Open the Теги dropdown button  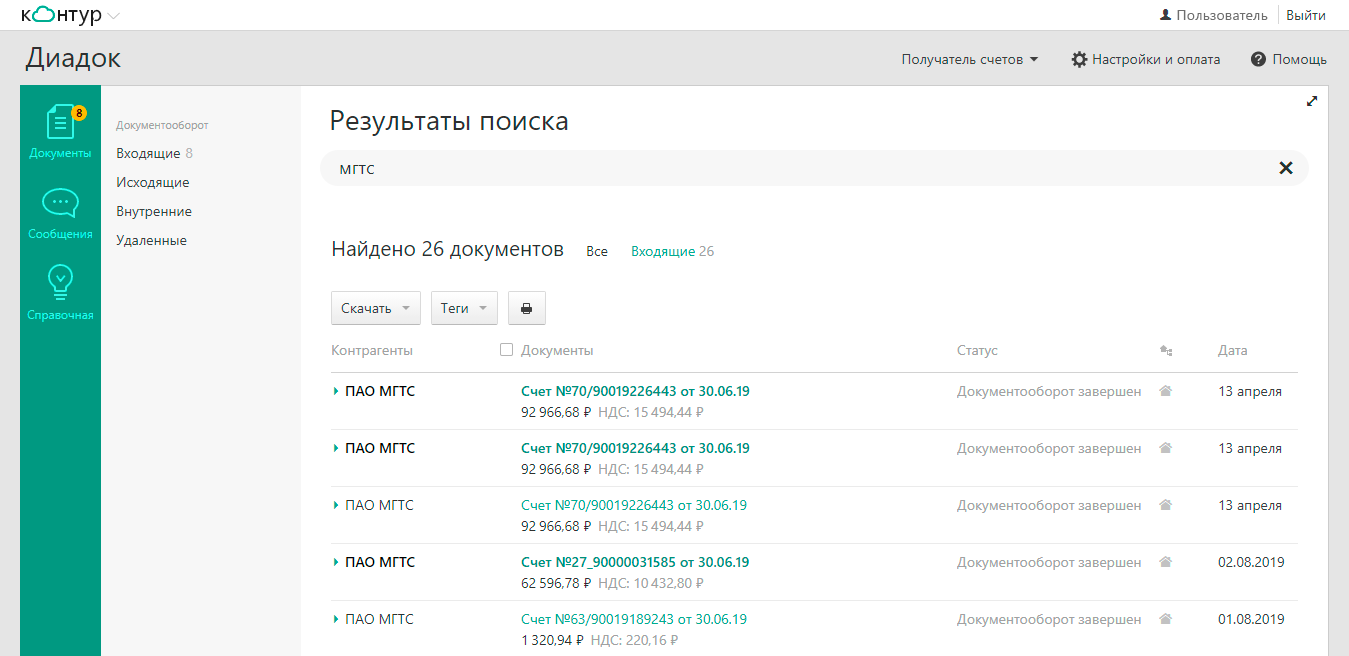pos(465,308)
